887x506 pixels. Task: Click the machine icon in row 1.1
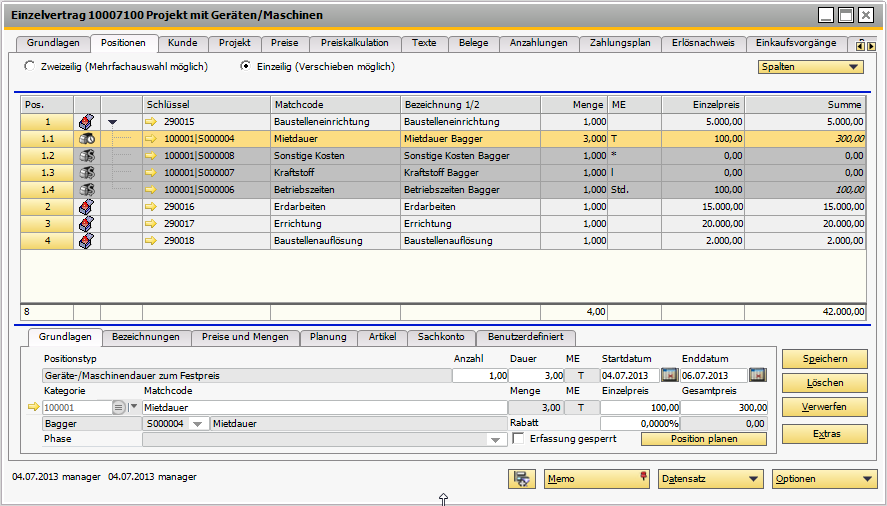tap(87, 139)
